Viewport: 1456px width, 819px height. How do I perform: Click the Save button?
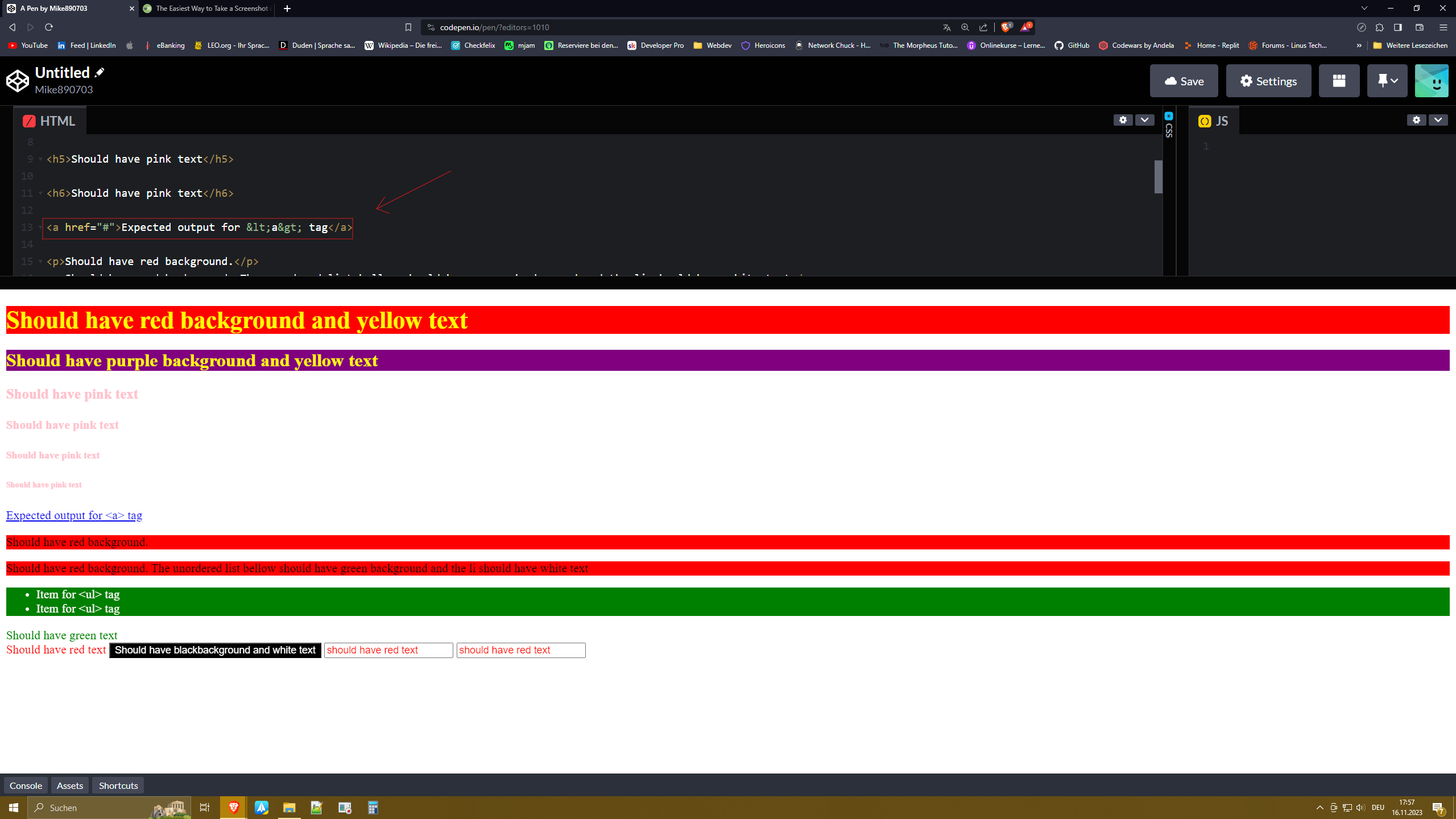(x=1184, y=81)
